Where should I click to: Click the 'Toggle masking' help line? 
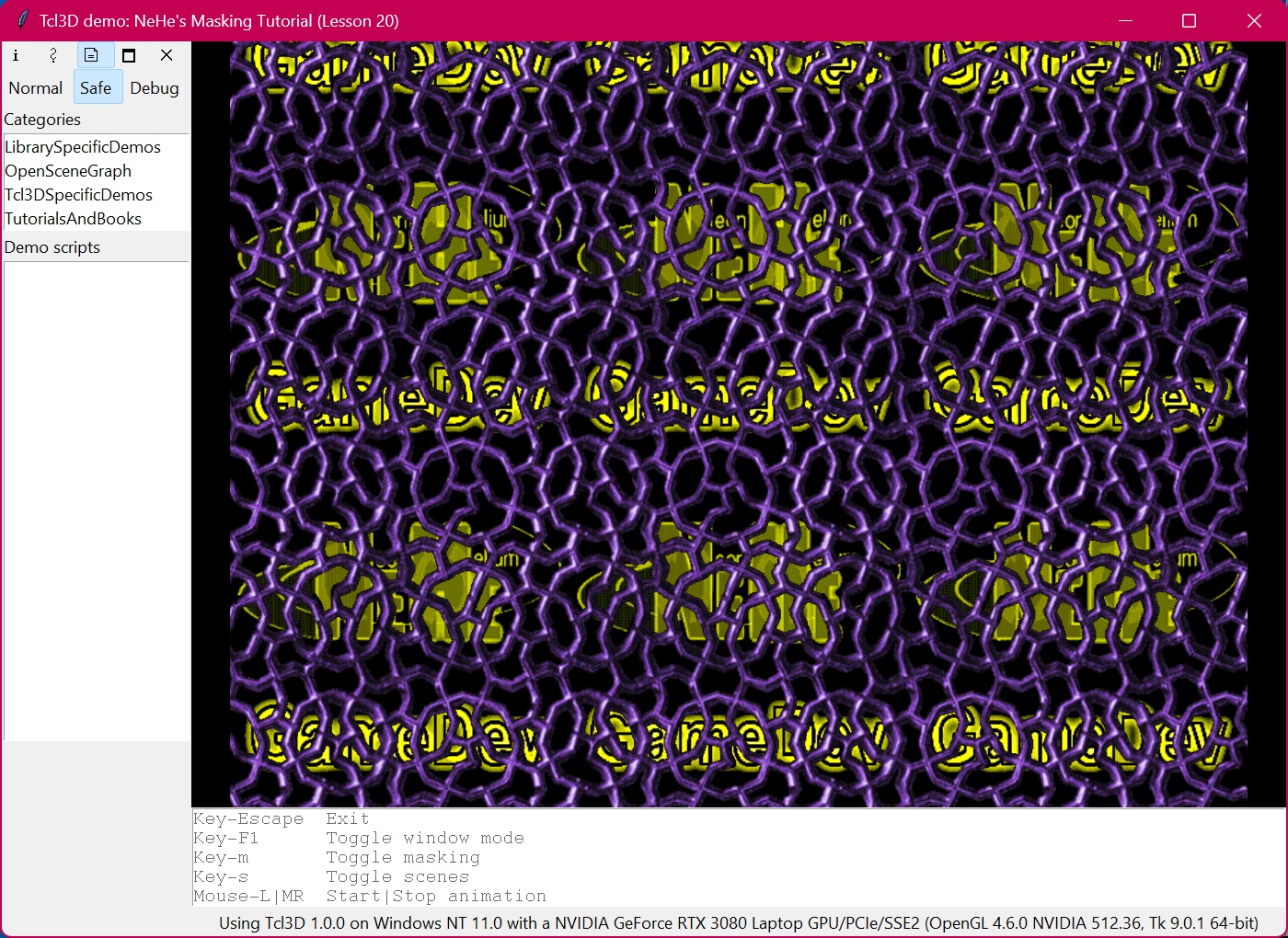click(x=337, y=857)
